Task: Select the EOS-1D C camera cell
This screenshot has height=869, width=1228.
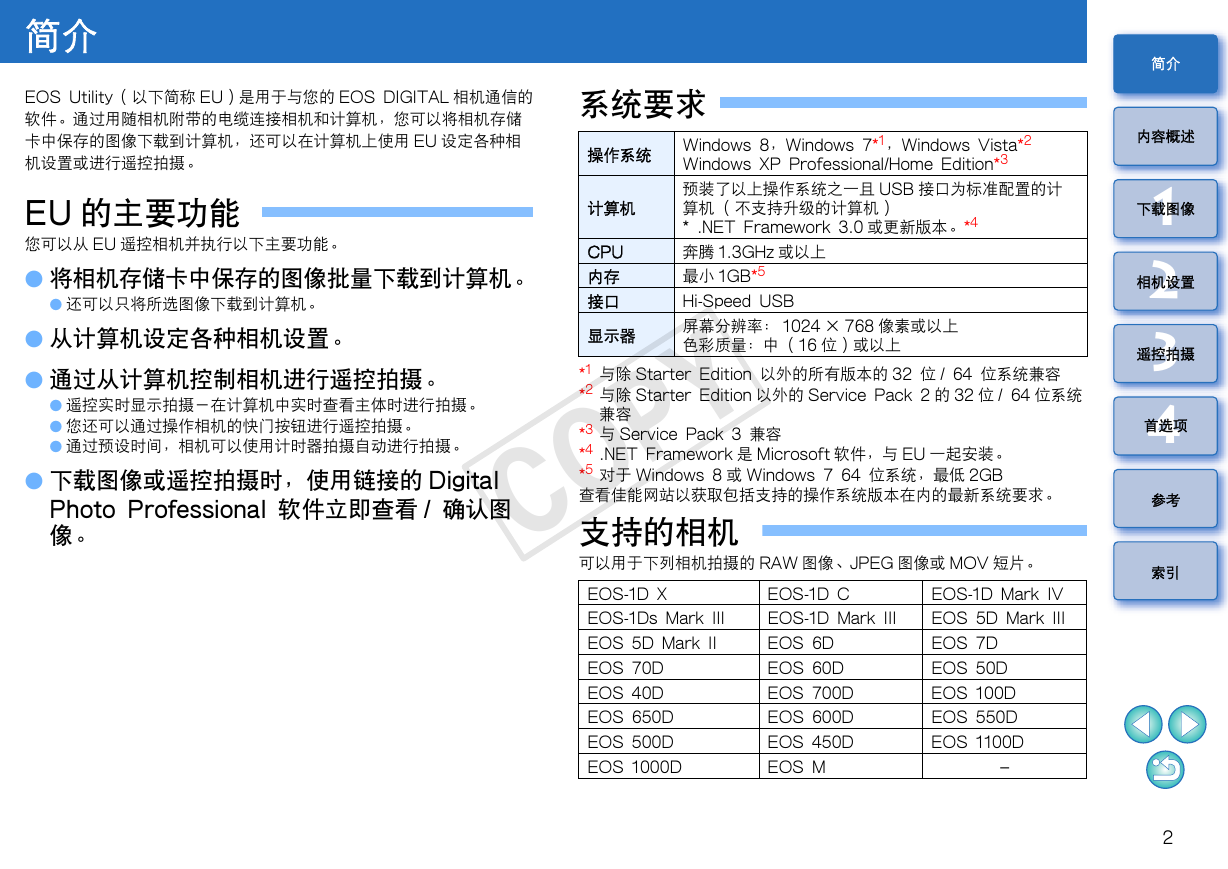Action: pos(841,594)
